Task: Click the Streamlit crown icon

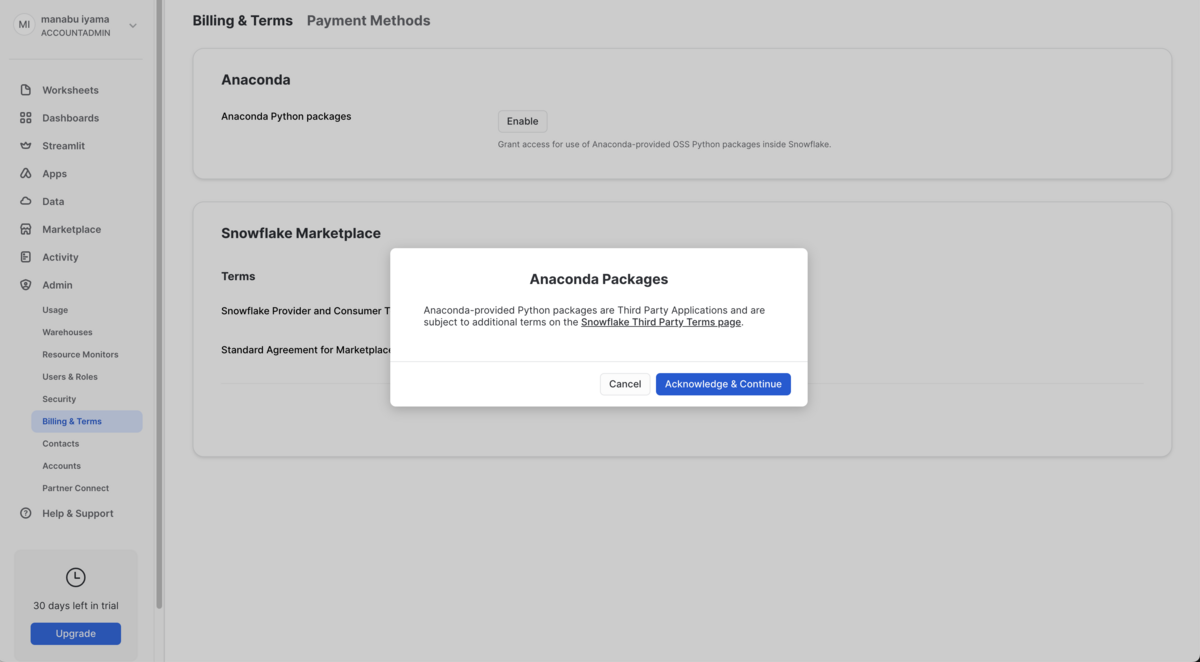Action: [26, 146]
